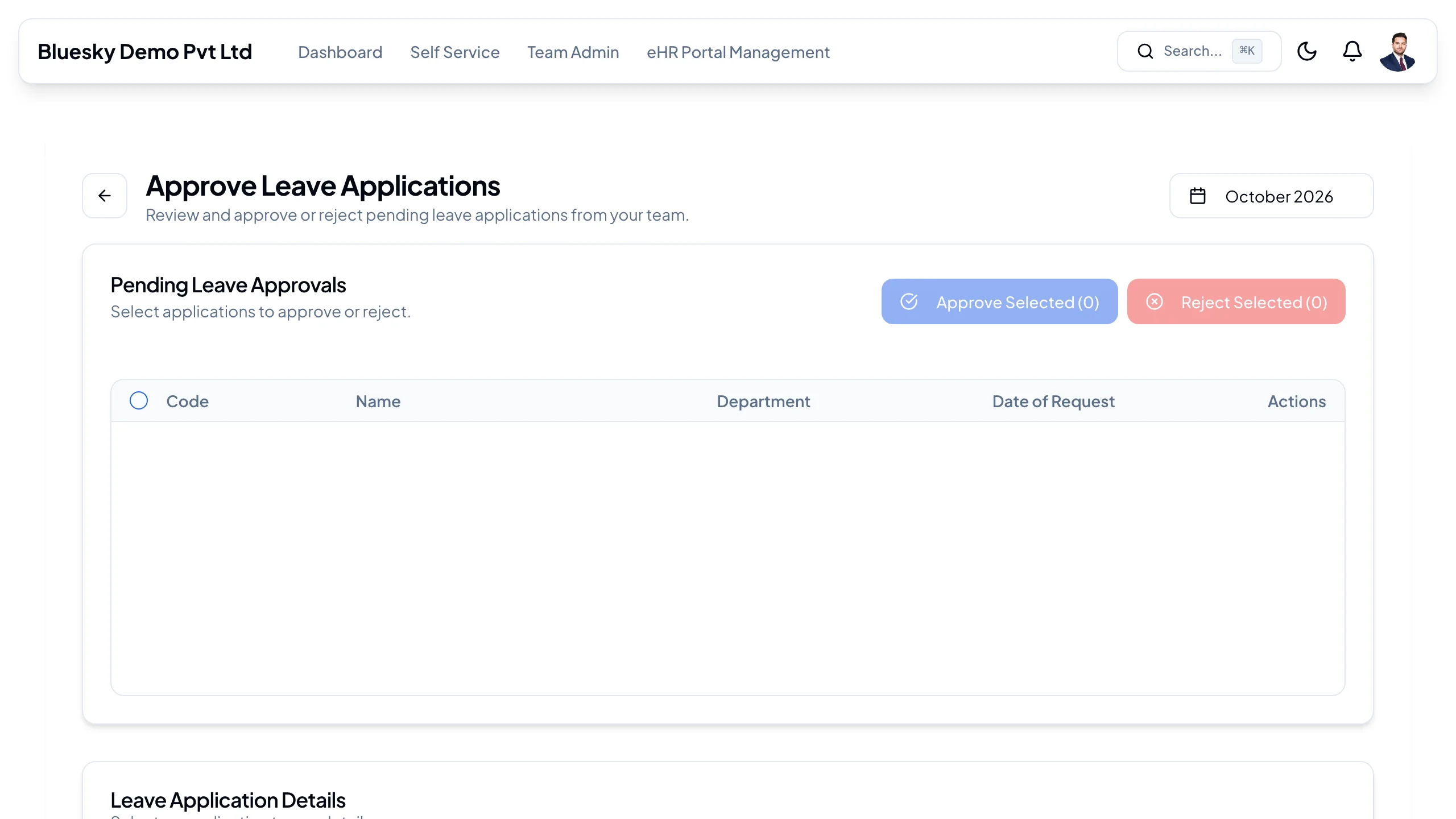Screen dimensions: 1456x819
Task: Click the search magnifier icon
Action: 1145,51
